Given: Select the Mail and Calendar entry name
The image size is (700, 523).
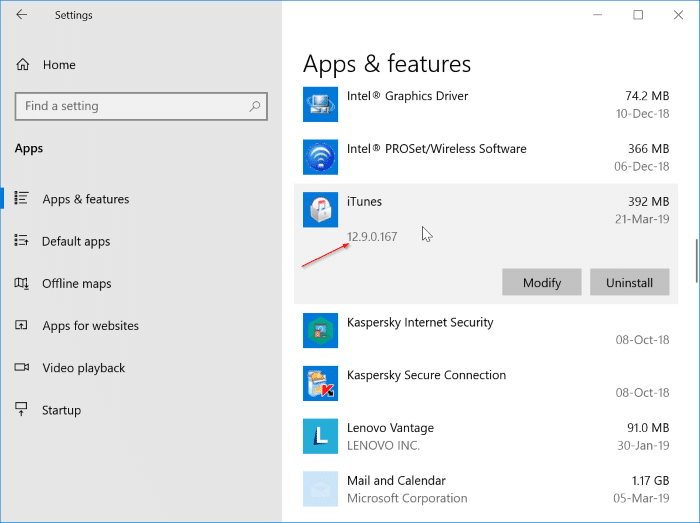Looking at the screenshot, I should coord(396,481).
